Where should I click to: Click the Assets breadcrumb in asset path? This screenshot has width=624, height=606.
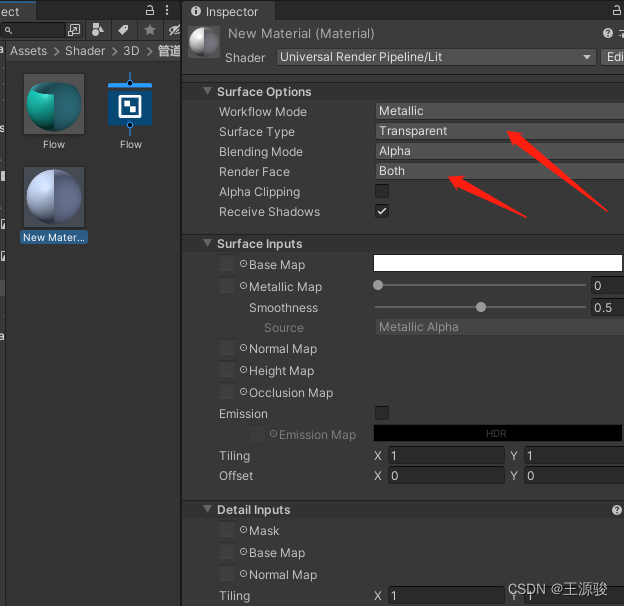(29, 51)
